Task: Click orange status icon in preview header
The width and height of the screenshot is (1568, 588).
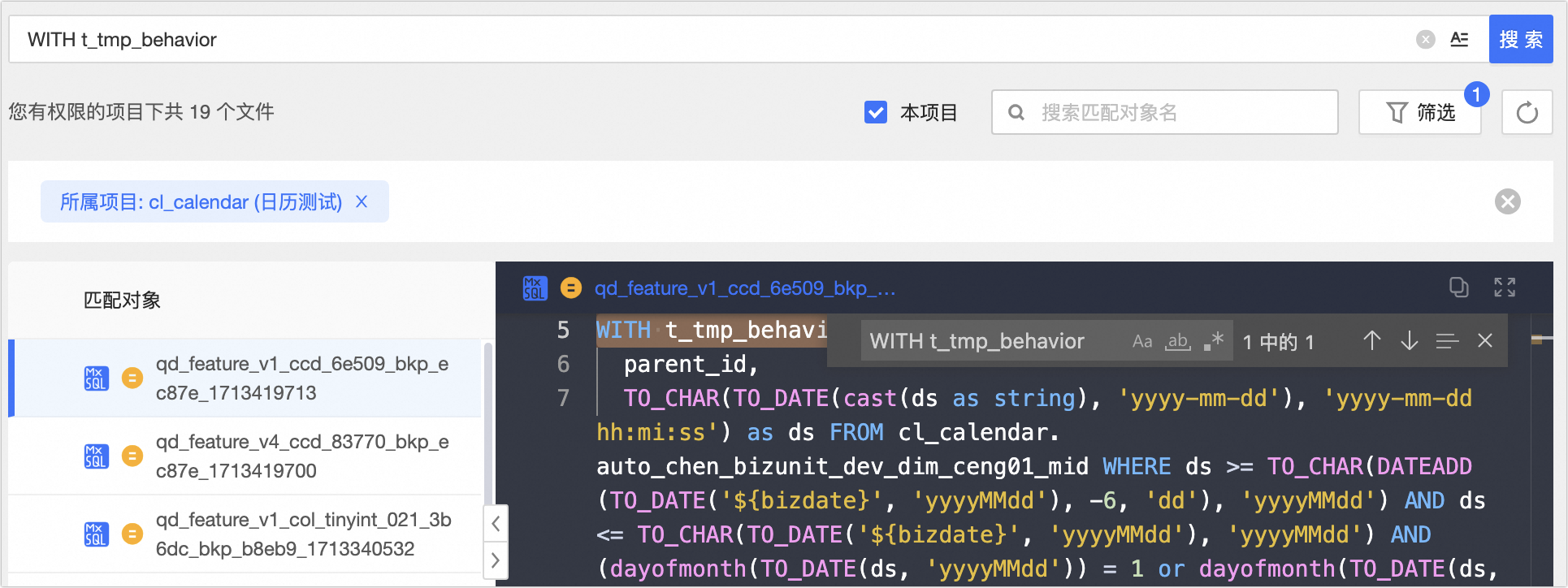Action: (571, 288)
